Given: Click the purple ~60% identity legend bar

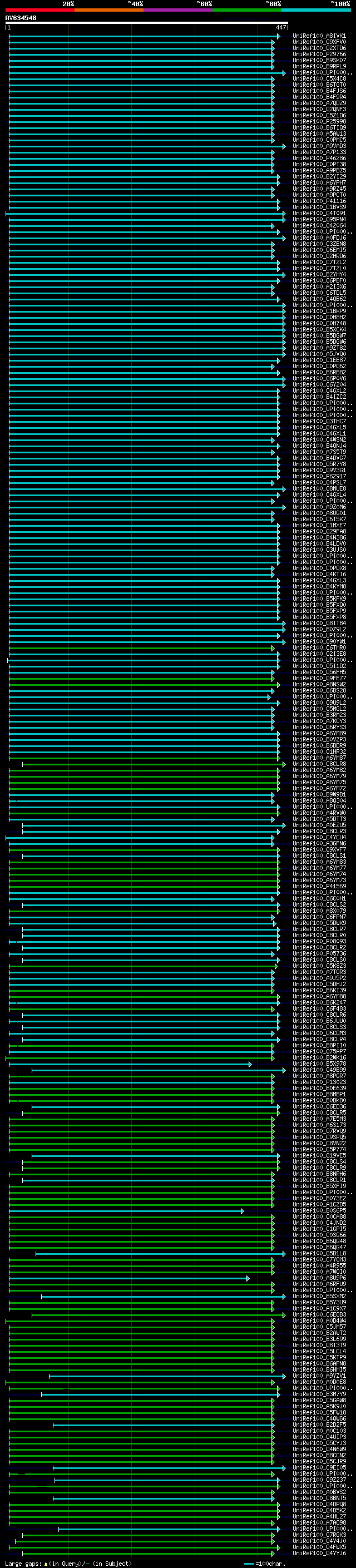Looking at the screenshot, I should coord(177,11).
